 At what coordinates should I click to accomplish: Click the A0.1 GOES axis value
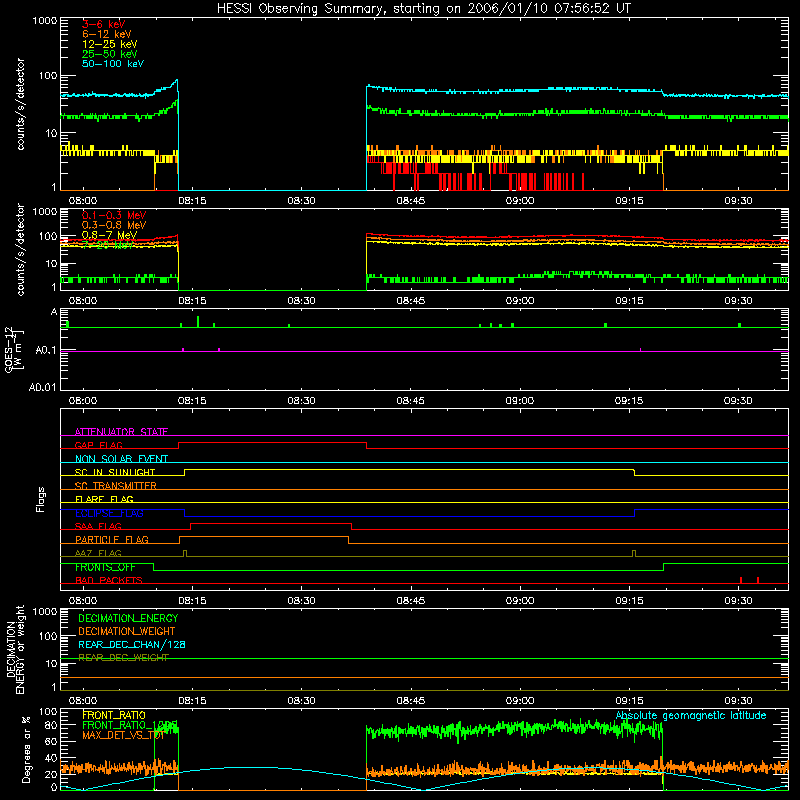click(46, 350)
